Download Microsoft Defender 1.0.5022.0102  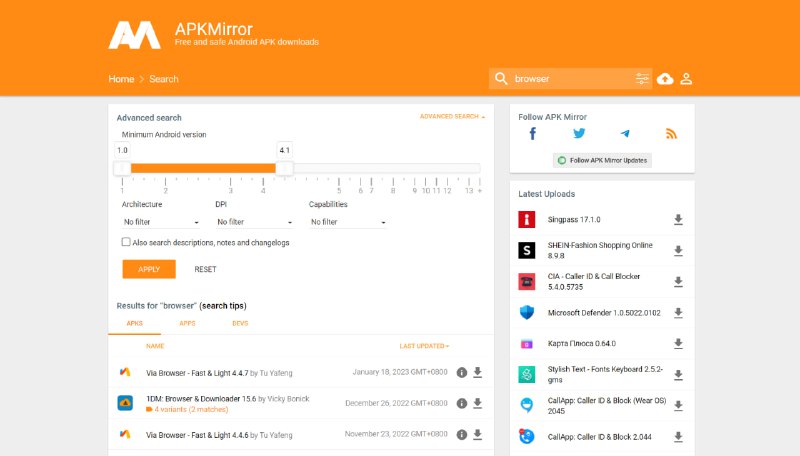click(678, 313)
